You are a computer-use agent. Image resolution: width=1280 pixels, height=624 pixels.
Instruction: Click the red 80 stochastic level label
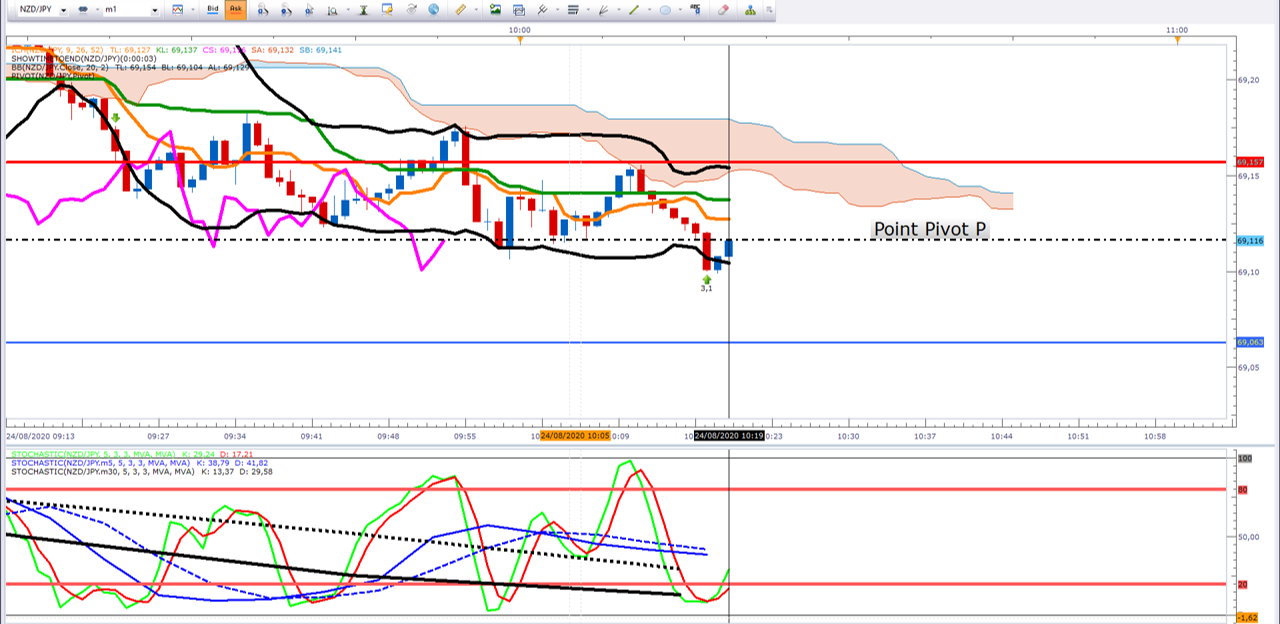pyautogui.click(x=1245, y=490)
